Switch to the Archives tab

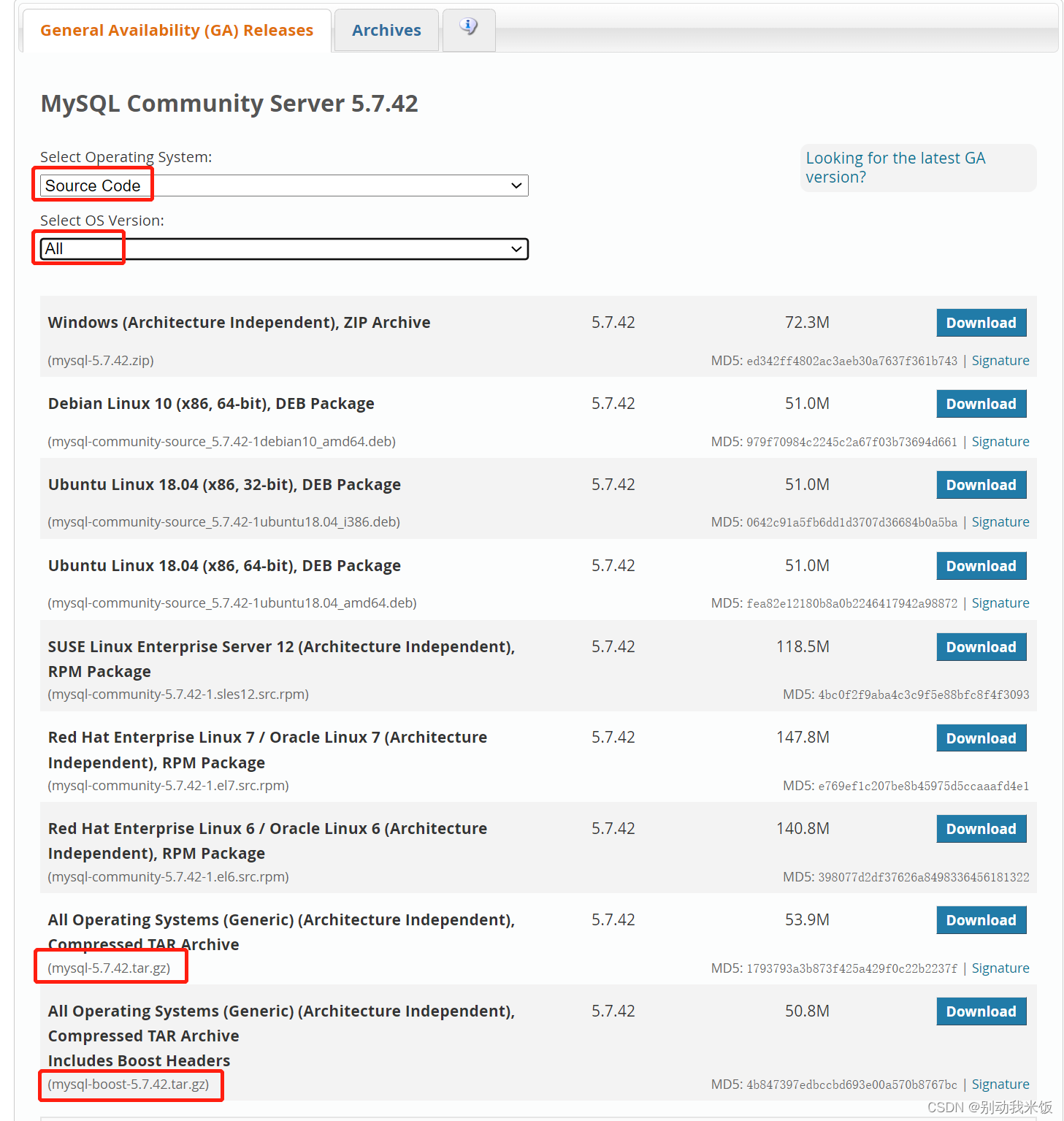point(386,30)
